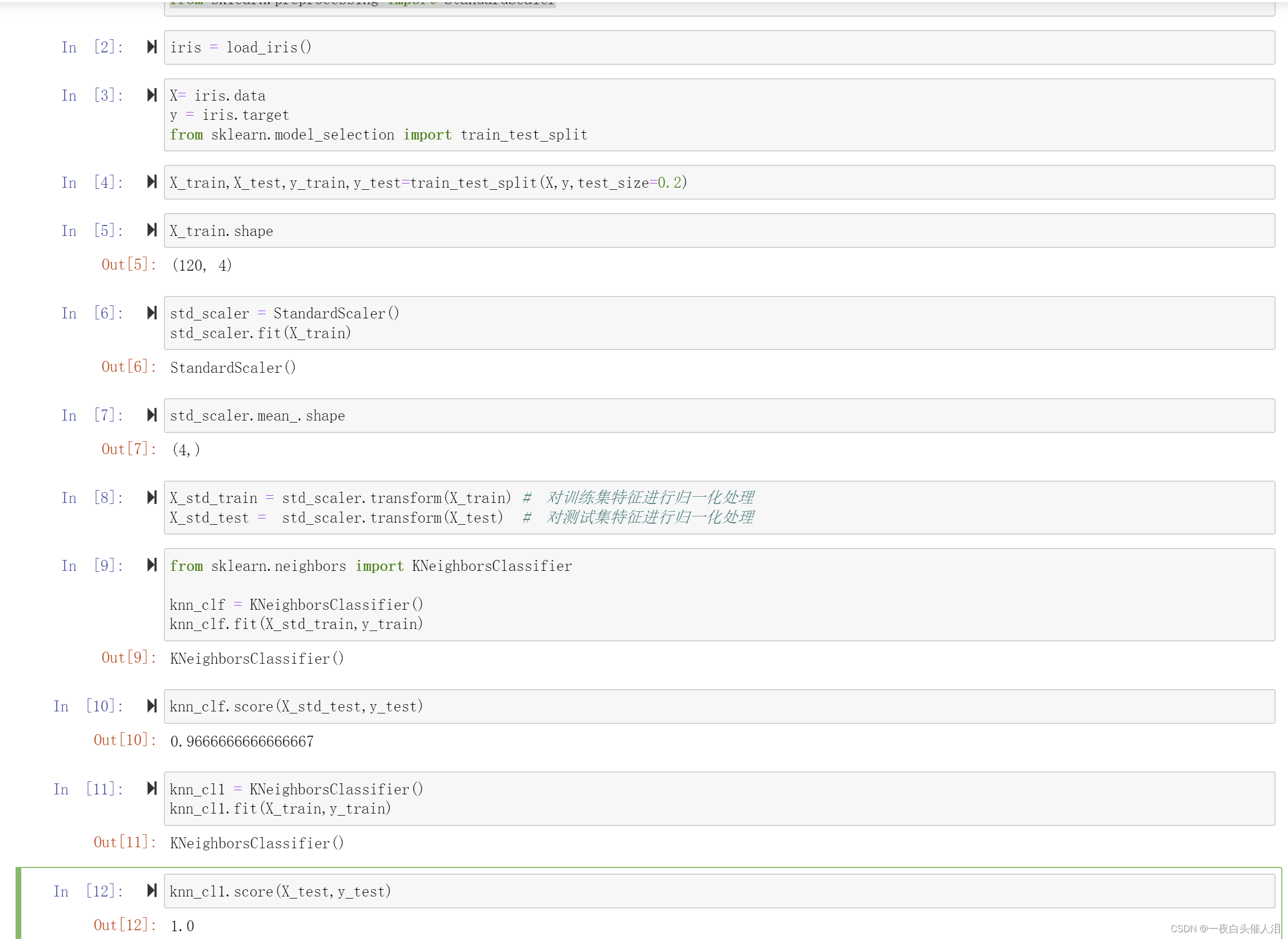Screen dimensions: 1288x939
Task: Click the std_scaler.fit(X_train) line
Action: click(260, 333)
